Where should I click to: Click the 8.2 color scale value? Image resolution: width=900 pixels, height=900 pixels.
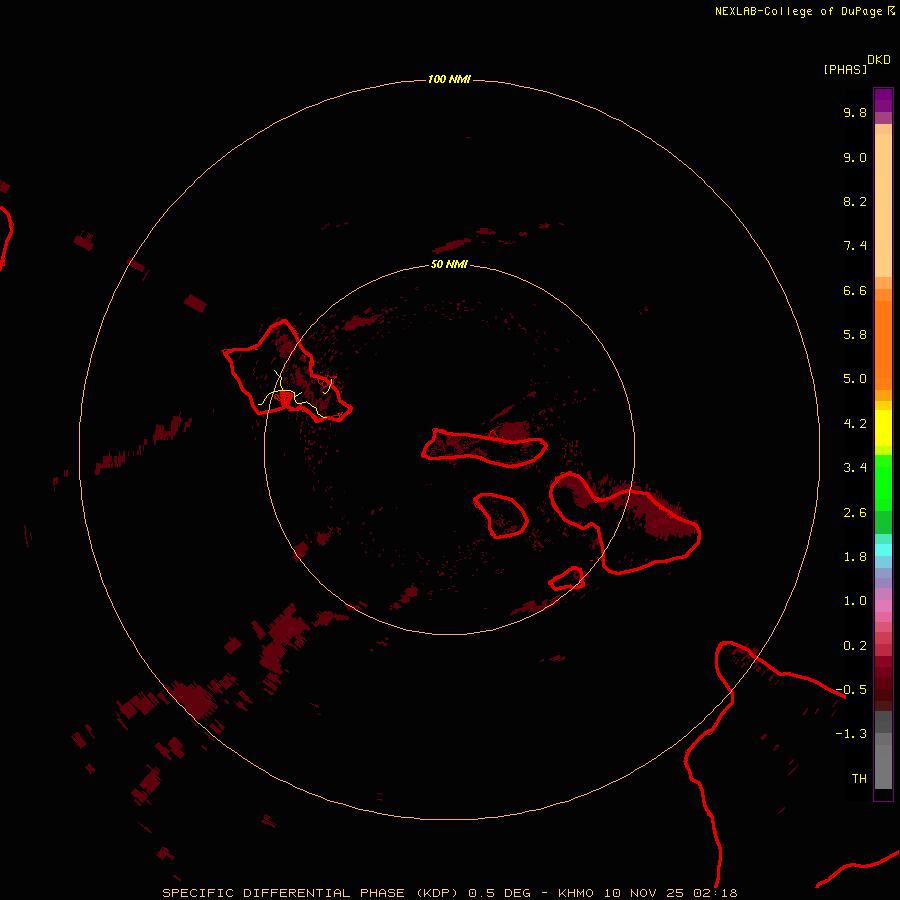tap(855, 201)
